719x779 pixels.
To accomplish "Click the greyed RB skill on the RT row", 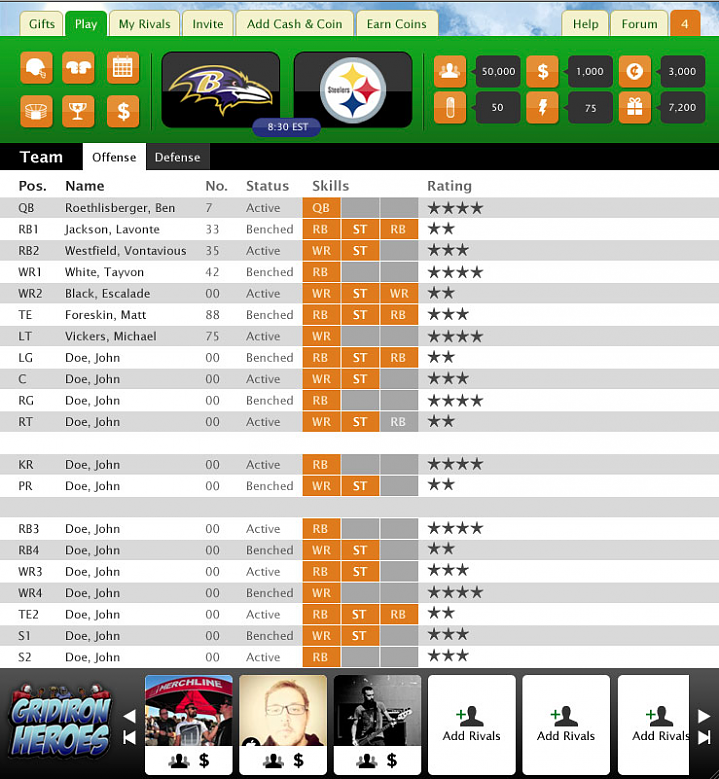I will [x=399, y=422].
